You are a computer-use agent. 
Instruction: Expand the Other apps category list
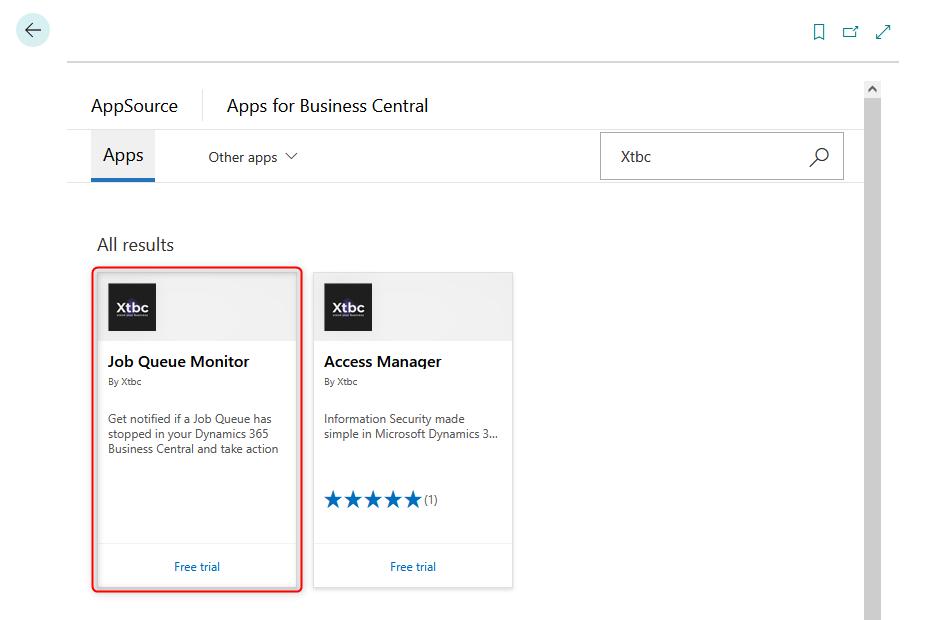click(253, 156)
